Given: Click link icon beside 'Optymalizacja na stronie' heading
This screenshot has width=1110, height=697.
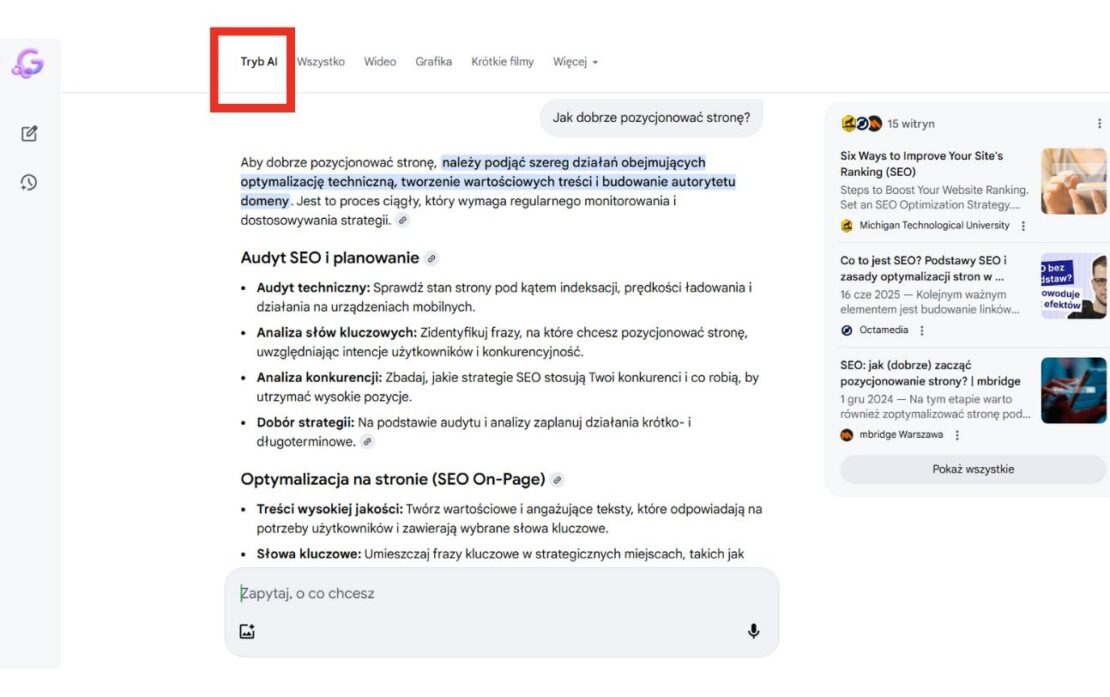Looking at the screenshot, I should click(557, 480).
